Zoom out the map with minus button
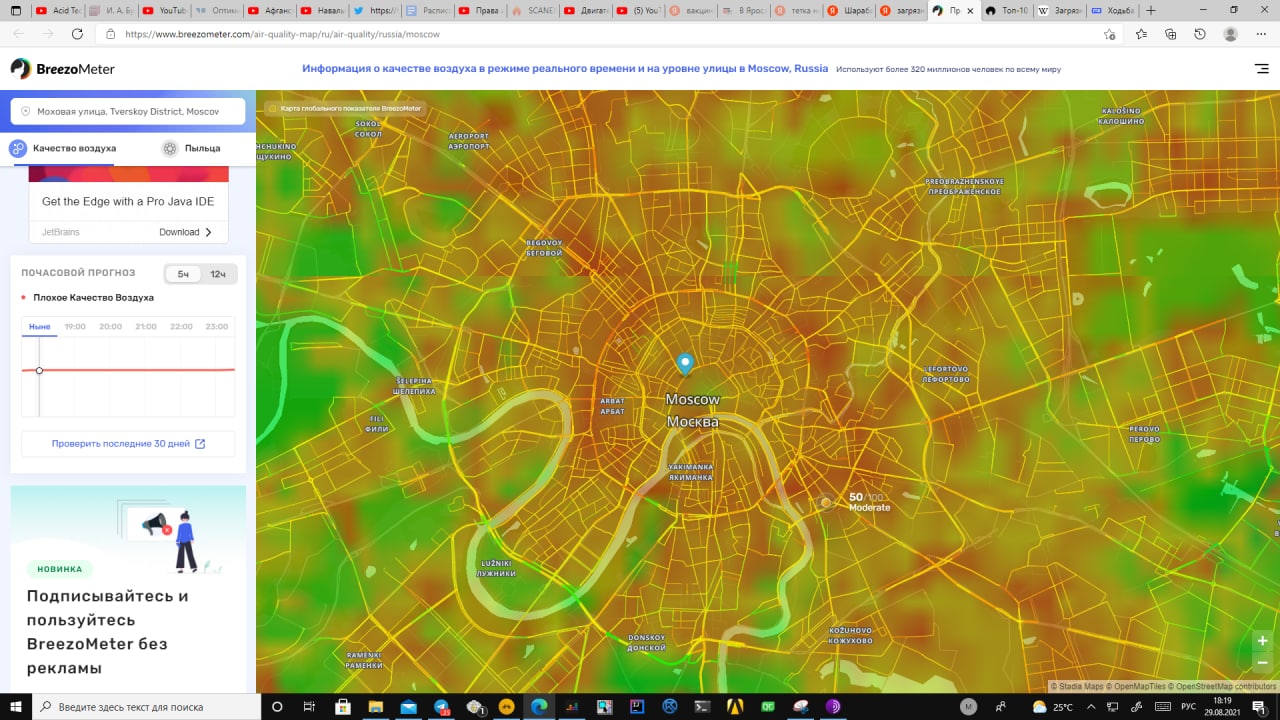Viewport: 1280px width, 720px height. [1262, 662]
